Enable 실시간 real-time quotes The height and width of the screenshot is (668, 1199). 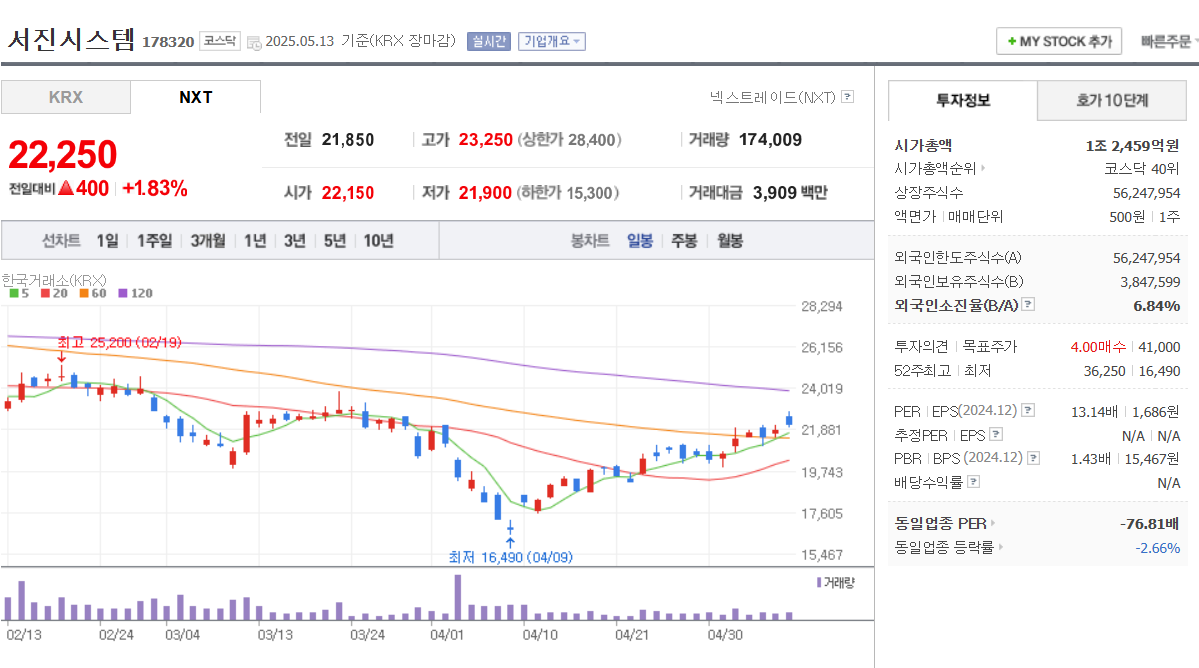[488, 41]
